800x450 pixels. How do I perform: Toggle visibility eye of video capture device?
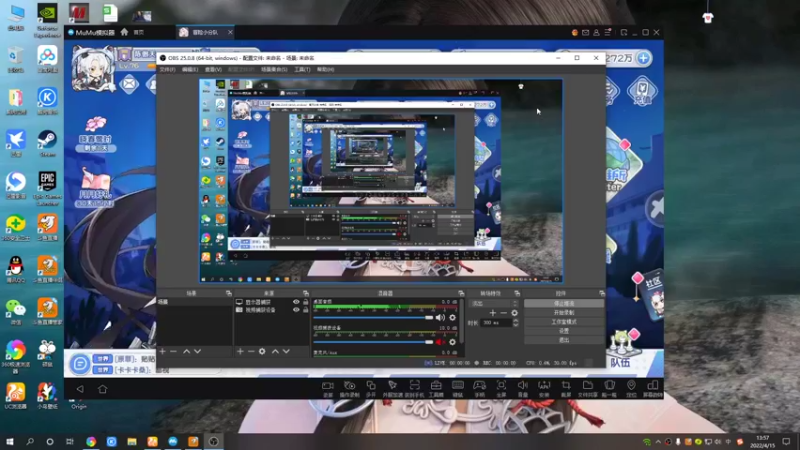[296, 310]
